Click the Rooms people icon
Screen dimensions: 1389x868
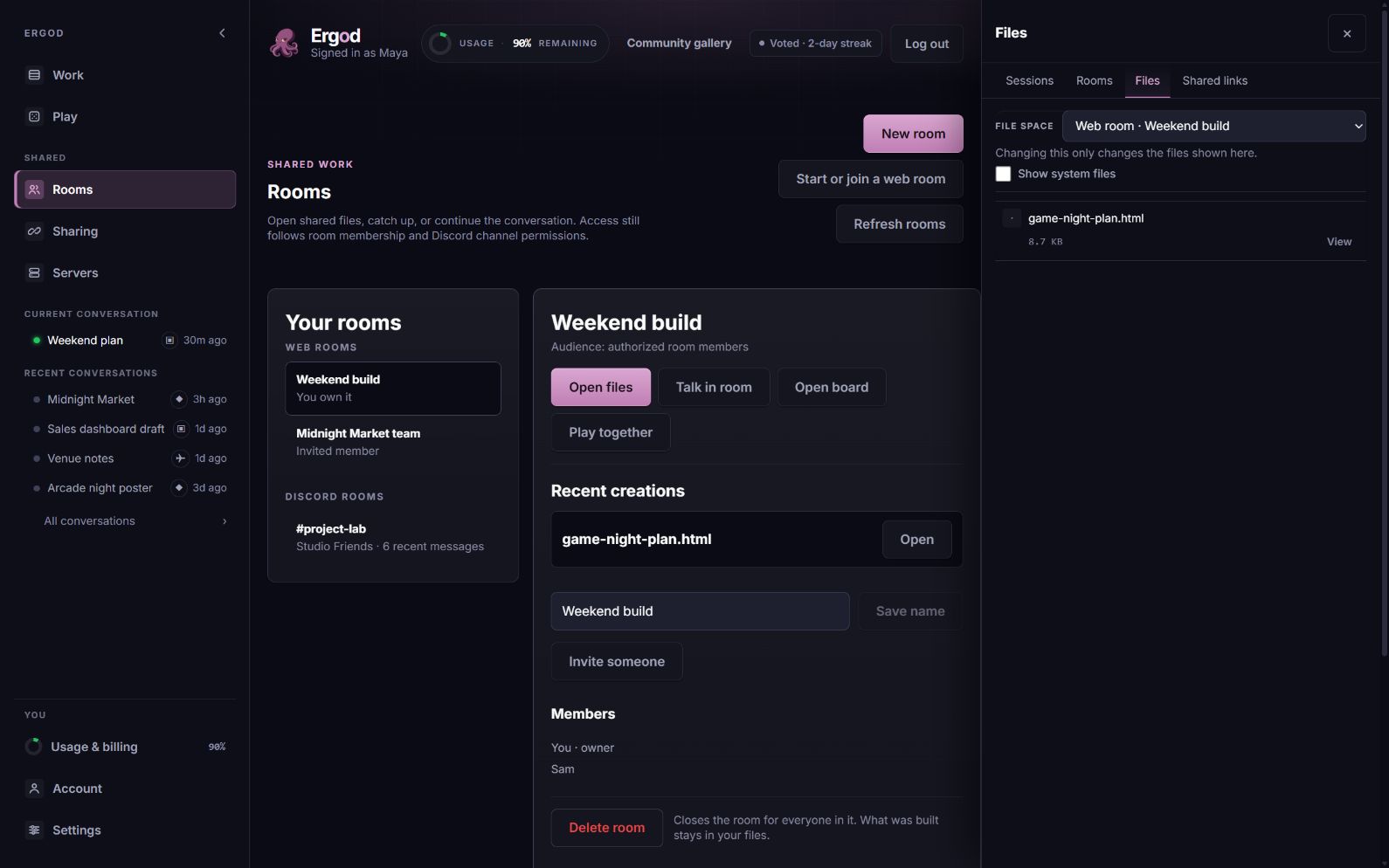[34, 189]
